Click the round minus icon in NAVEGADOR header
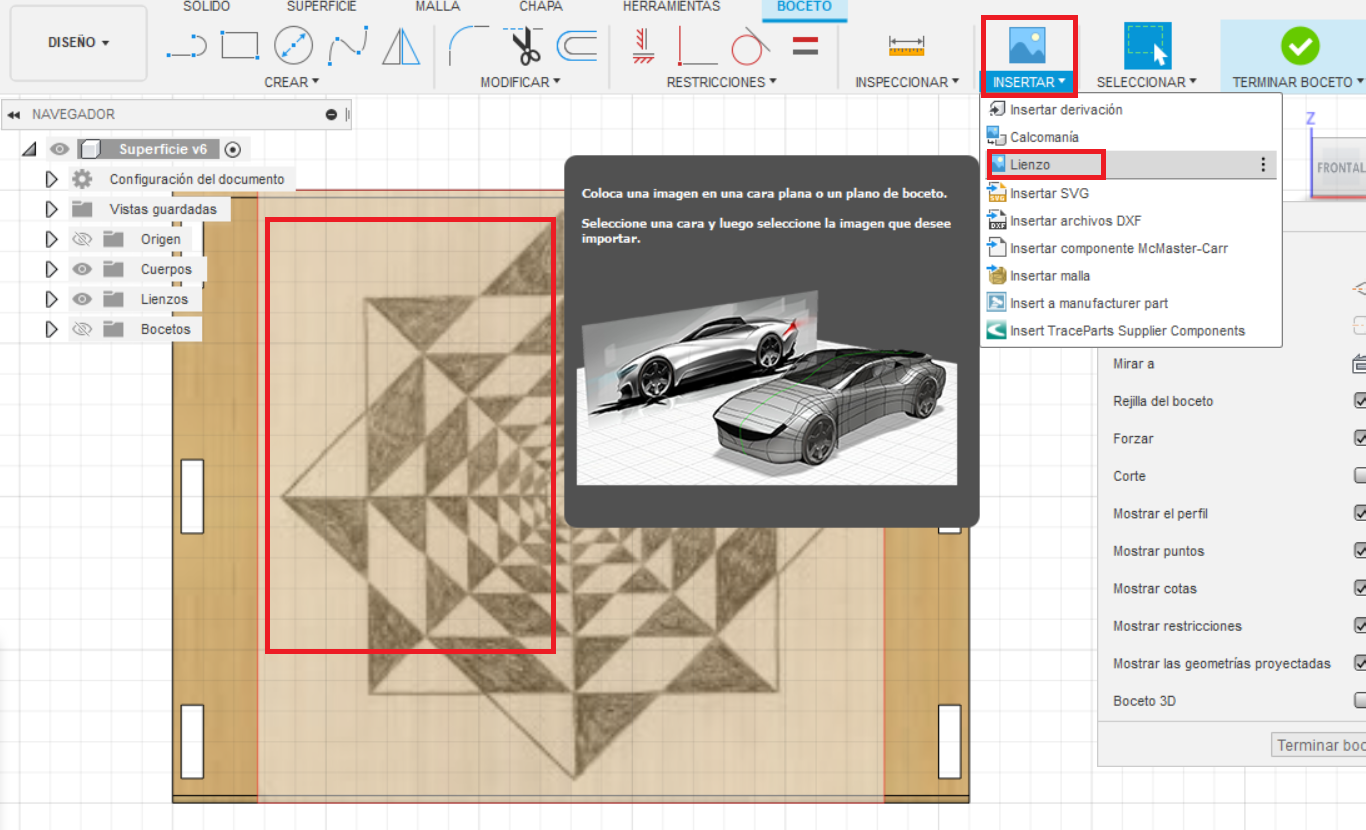Image resolution: width=1366 pixels, height=830 pixels. [332, 115]
